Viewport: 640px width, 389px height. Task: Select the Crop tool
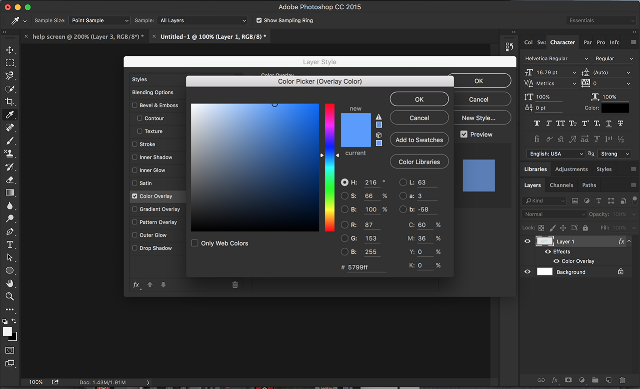click(9, 102)
